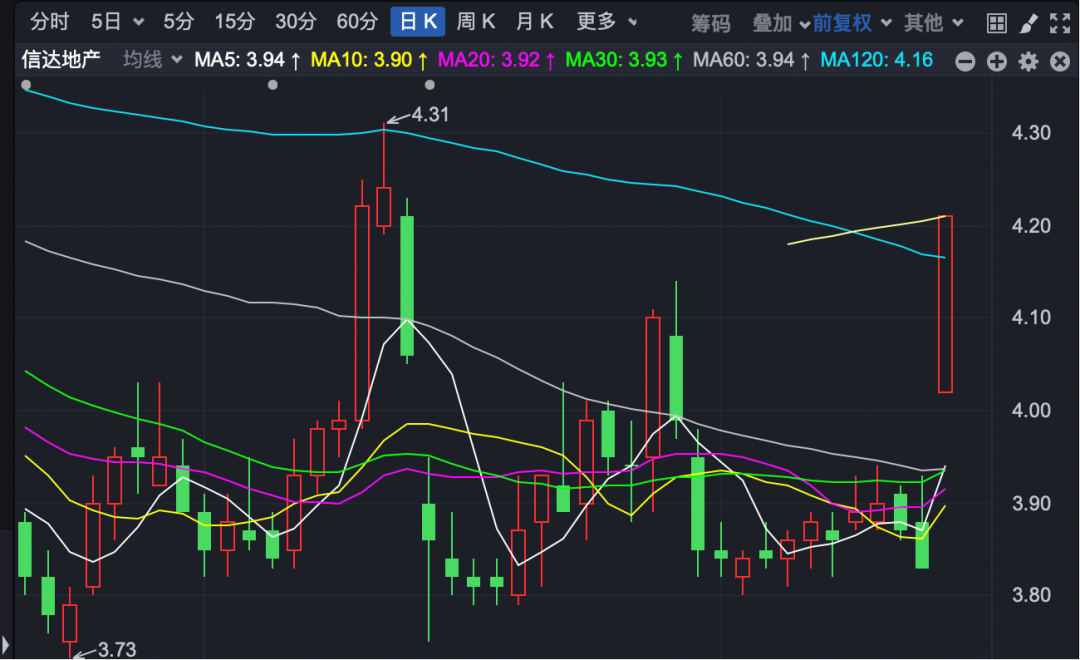This screenshot has height=660, width=1080.
Task: Switch to 日K daily candlestick view
Action: point(417,22)
